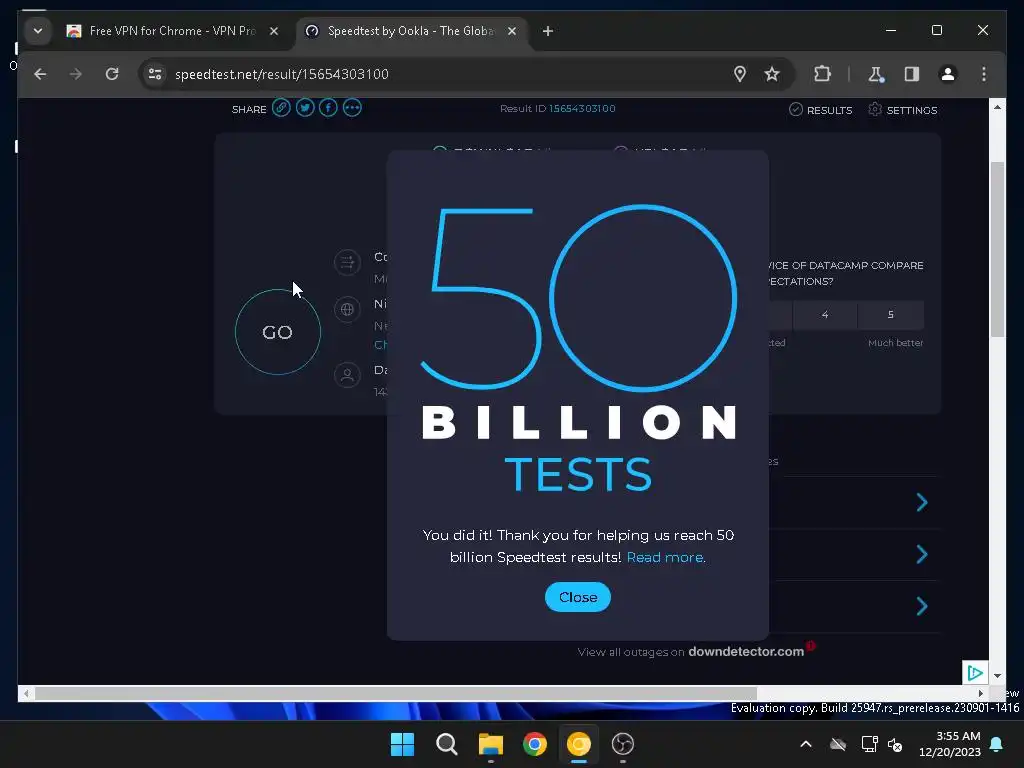Rate the provider 4
Screen dimensions: 1024x768
pyautogui.click(x=825, y=315)
